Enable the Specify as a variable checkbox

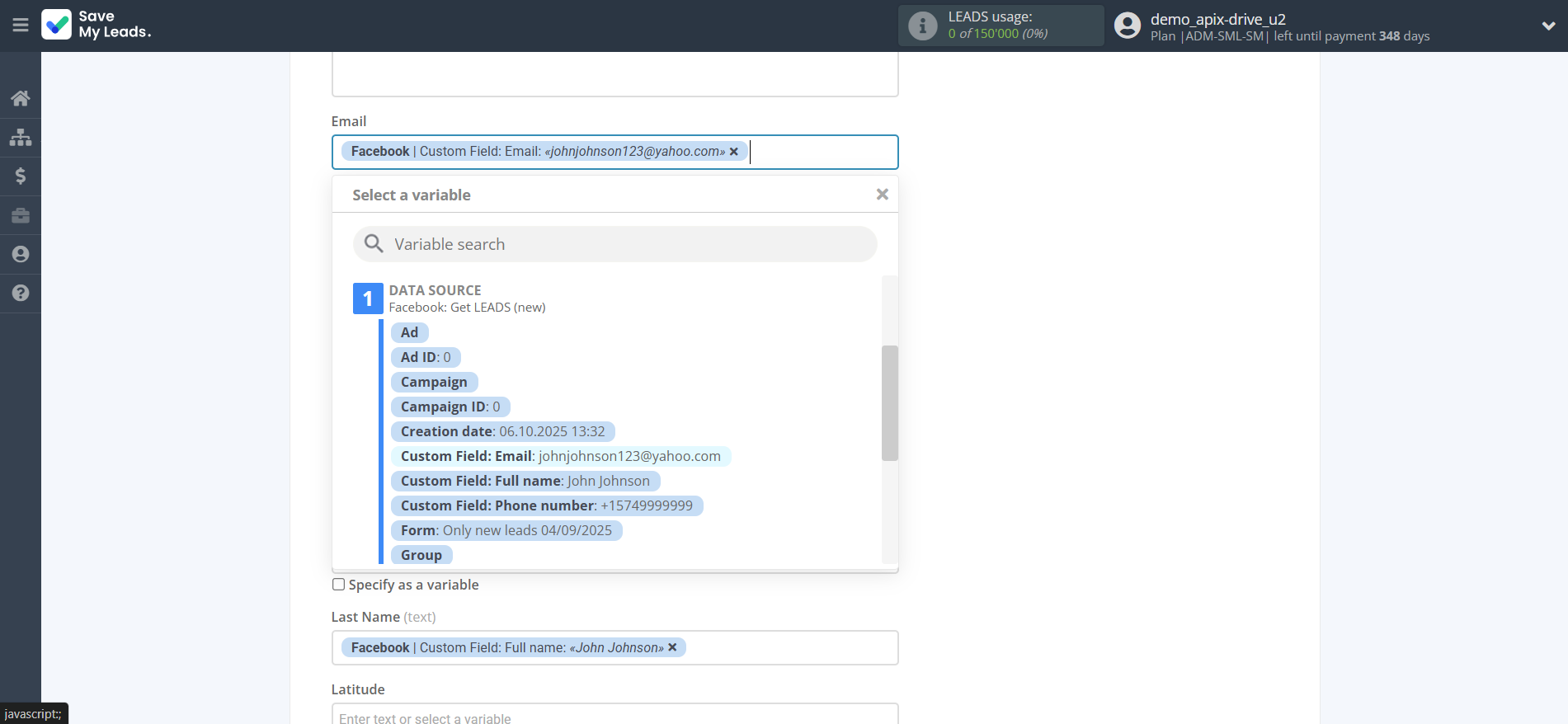[x=338, y=585]
